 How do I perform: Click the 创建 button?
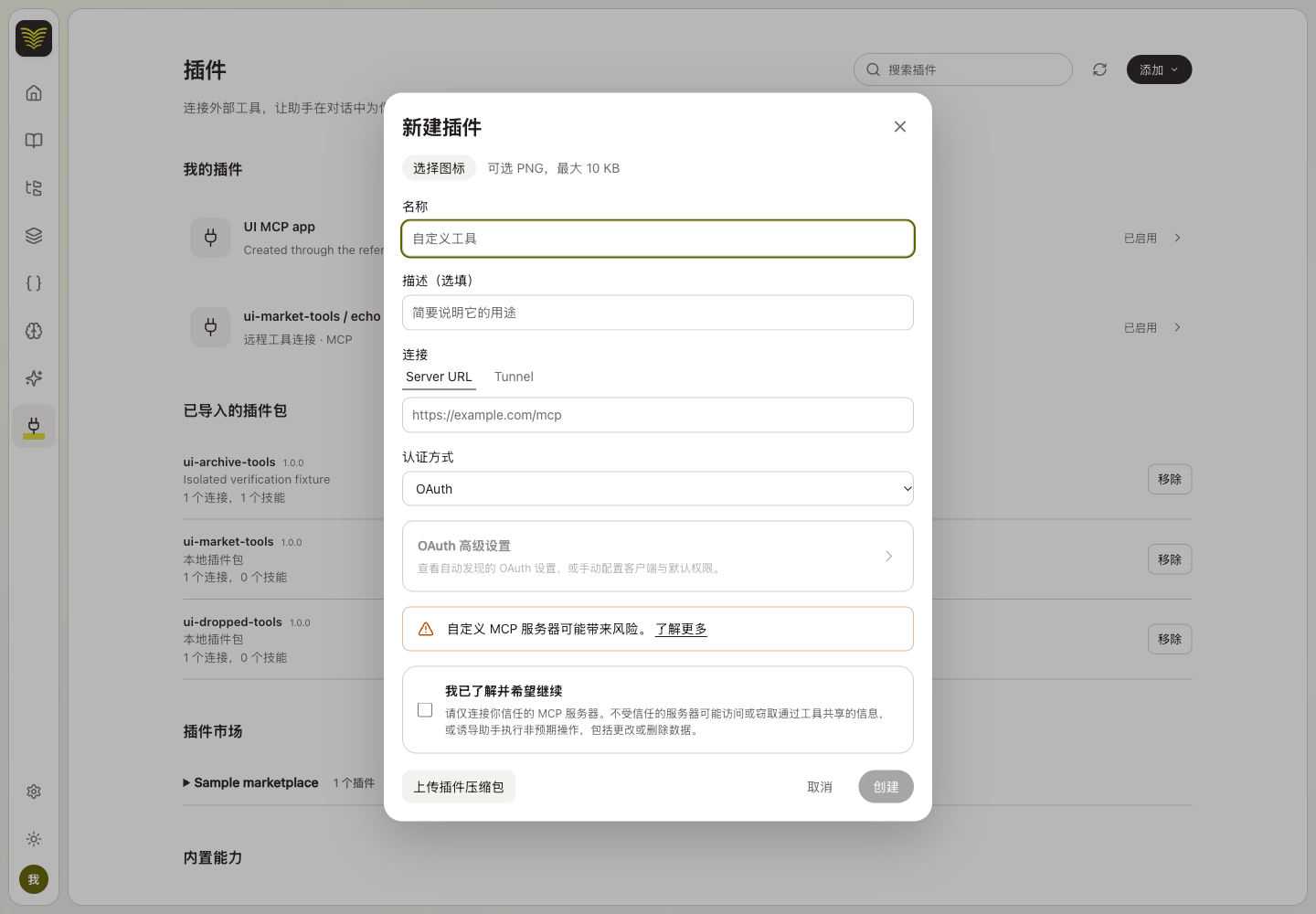(886, 787)
